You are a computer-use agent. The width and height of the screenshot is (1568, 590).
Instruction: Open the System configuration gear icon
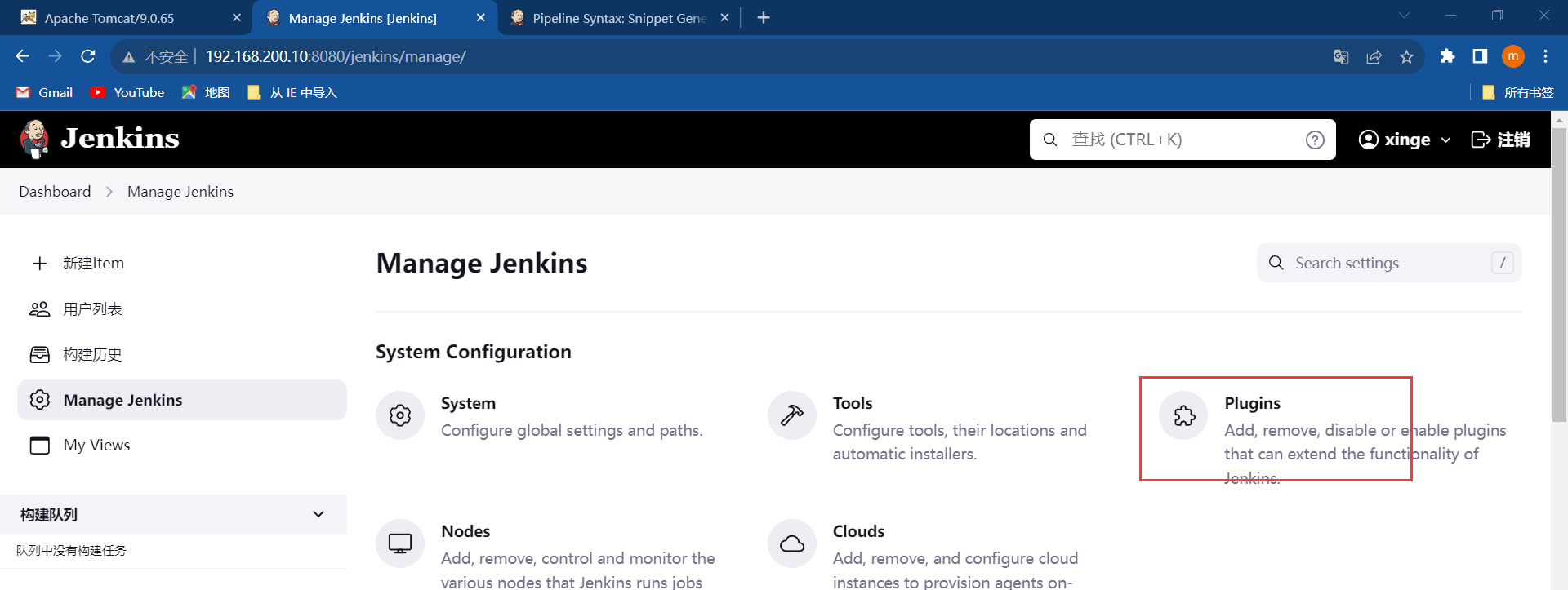coord(400,415)
